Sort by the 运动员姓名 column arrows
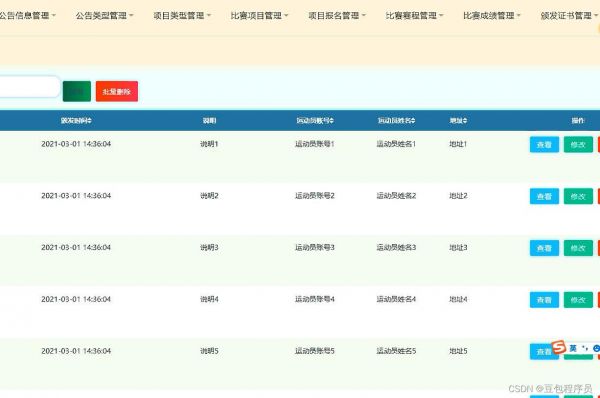 click(x=413, y=121)
